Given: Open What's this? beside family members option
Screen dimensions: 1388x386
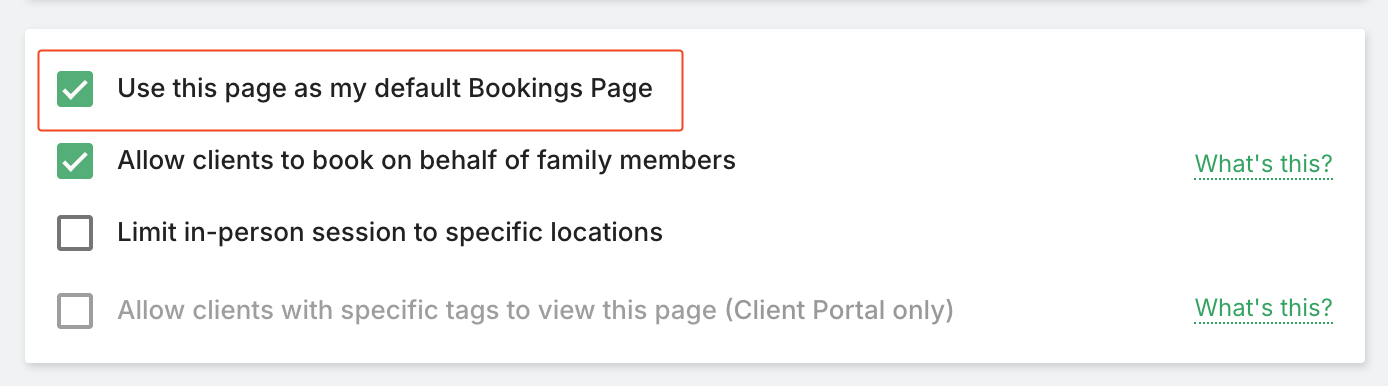Looking at the screenshot, I should pos(1264,165).
